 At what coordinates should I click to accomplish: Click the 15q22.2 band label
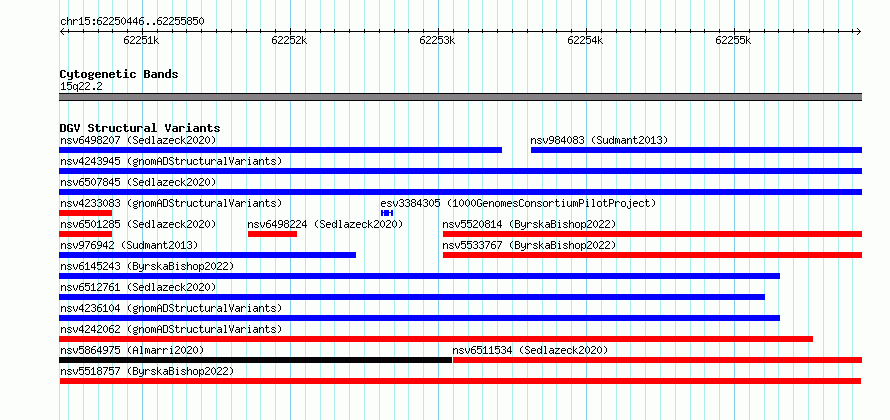tap(81, 87)
